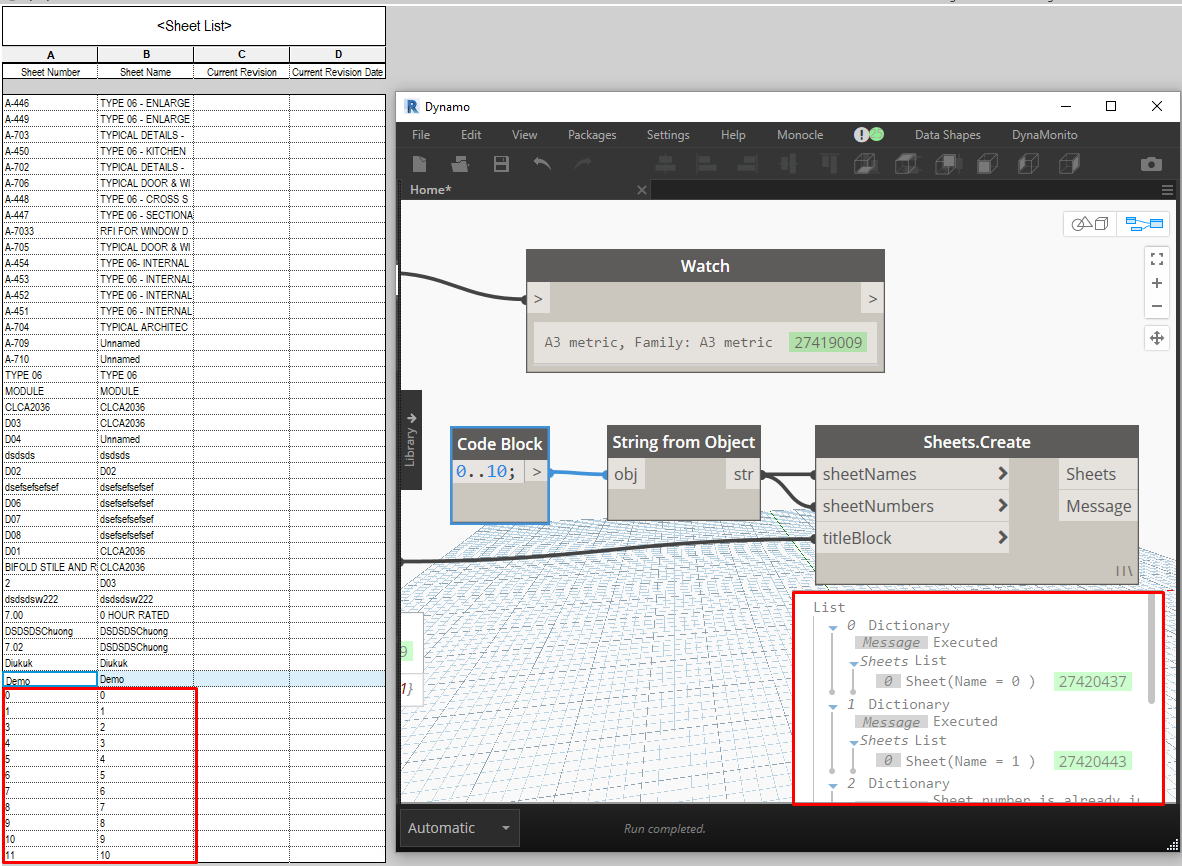Click the zoom in plus icon
The width and height of the screenshot is (1182, 866).
1156,283
